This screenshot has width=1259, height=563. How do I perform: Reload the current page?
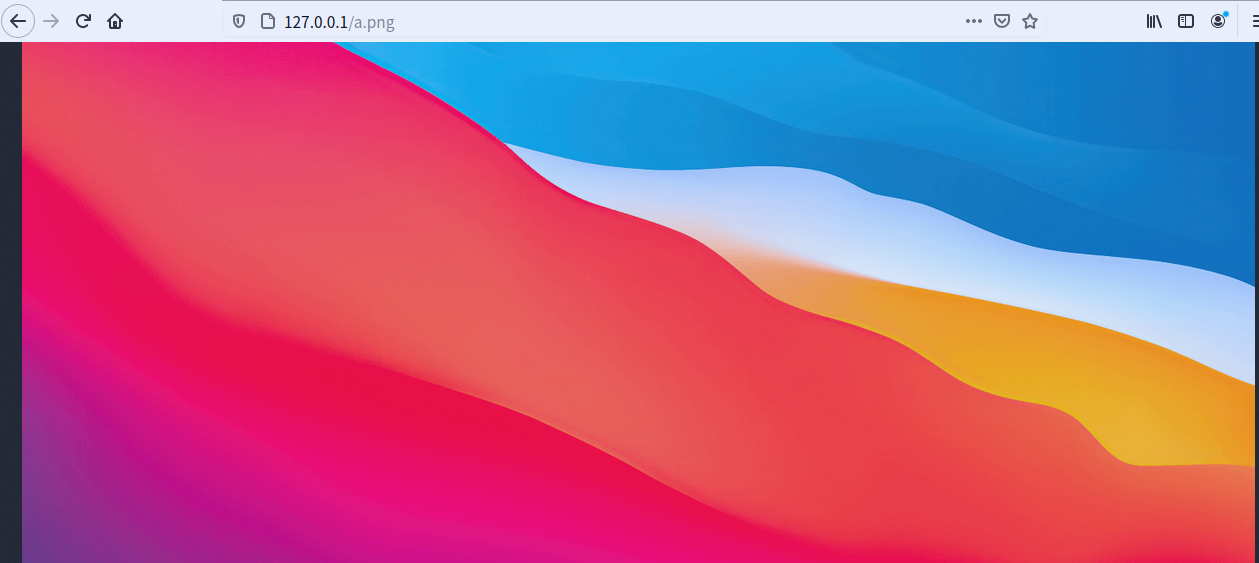(x=84, y=21)
